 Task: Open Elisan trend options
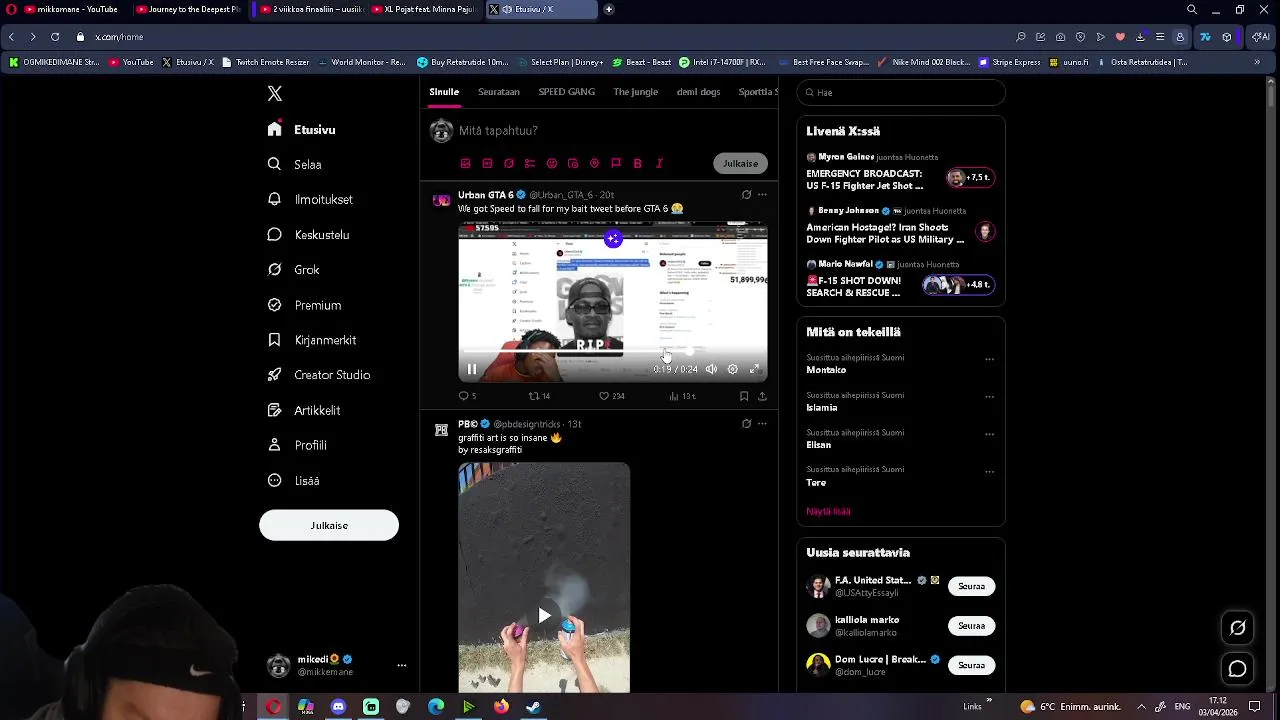point(989,434)
